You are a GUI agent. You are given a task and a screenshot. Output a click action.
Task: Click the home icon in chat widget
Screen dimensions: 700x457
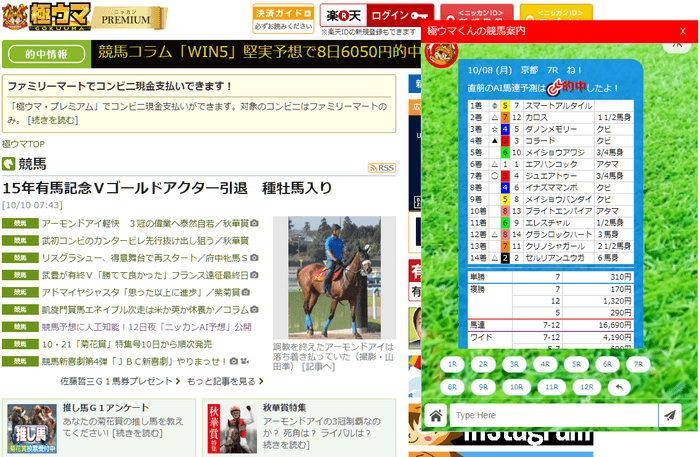coord(436,416)
